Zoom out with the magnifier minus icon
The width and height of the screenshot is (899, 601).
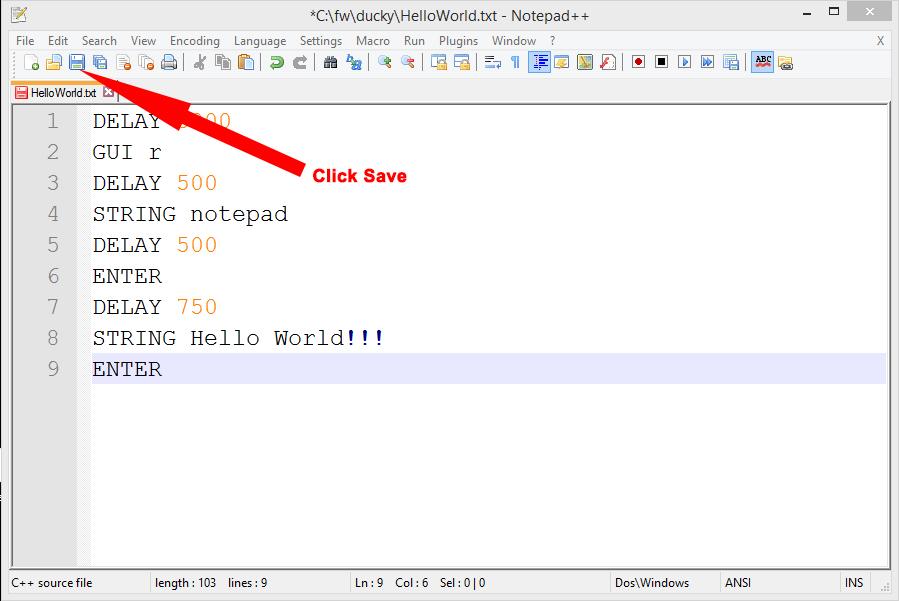point(408,62)
